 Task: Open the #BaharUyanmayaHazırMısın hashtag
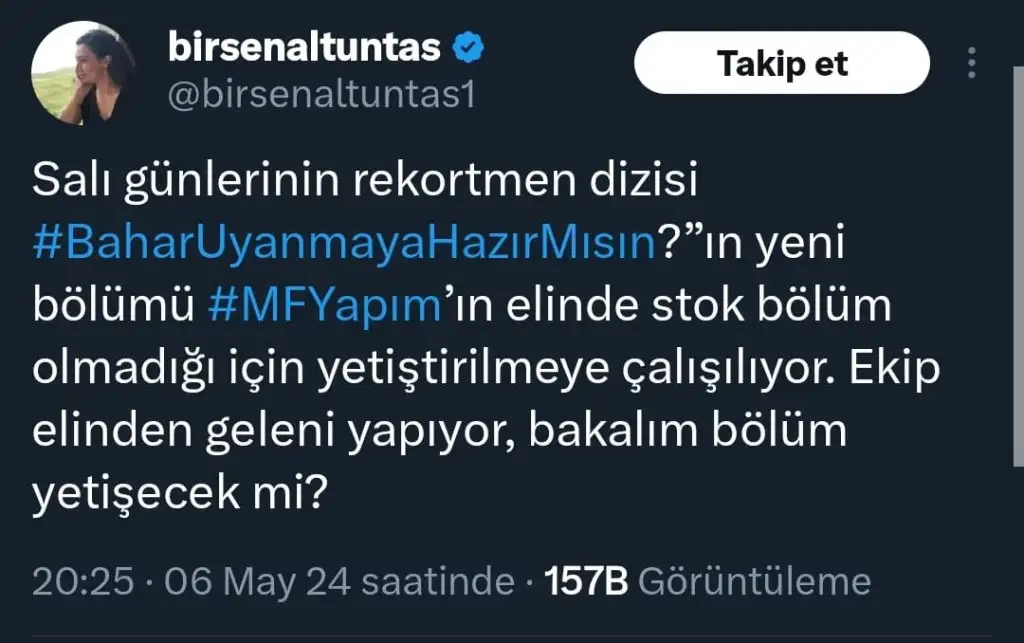[344, 243]
